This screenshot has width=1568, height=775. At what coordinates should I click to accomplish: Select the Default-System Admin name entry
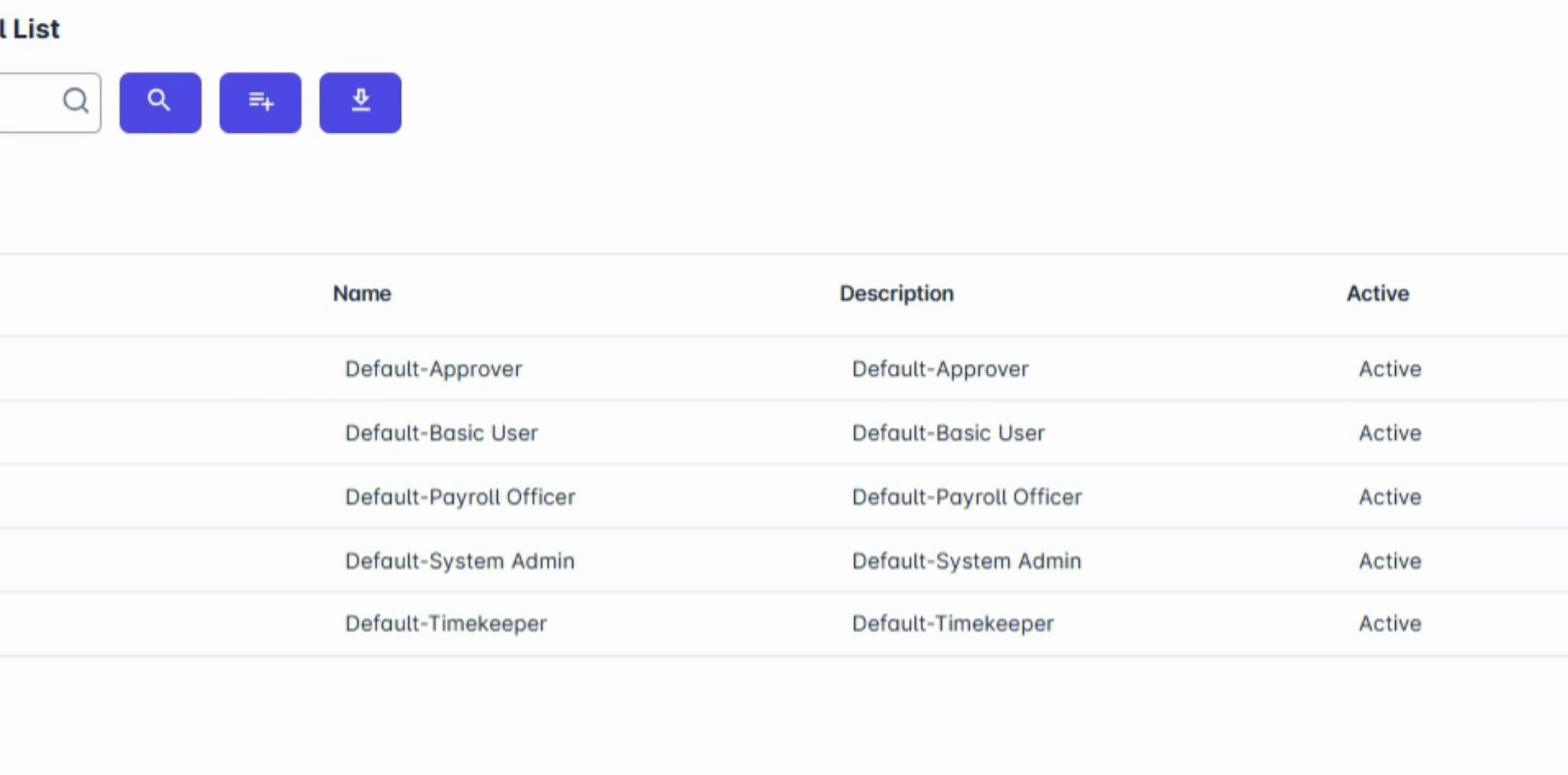click(x=460, y=560)
